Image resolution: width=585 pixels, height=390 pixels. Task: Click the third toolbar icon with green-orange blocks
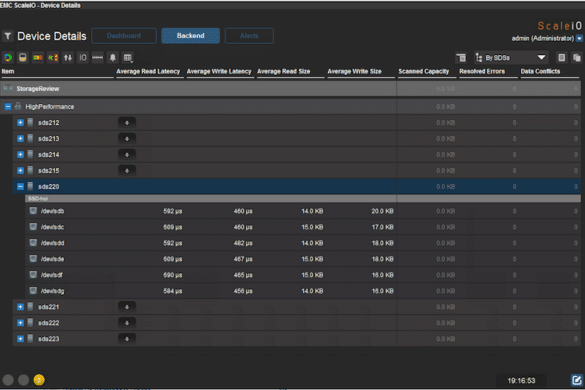tap(38, 57)
